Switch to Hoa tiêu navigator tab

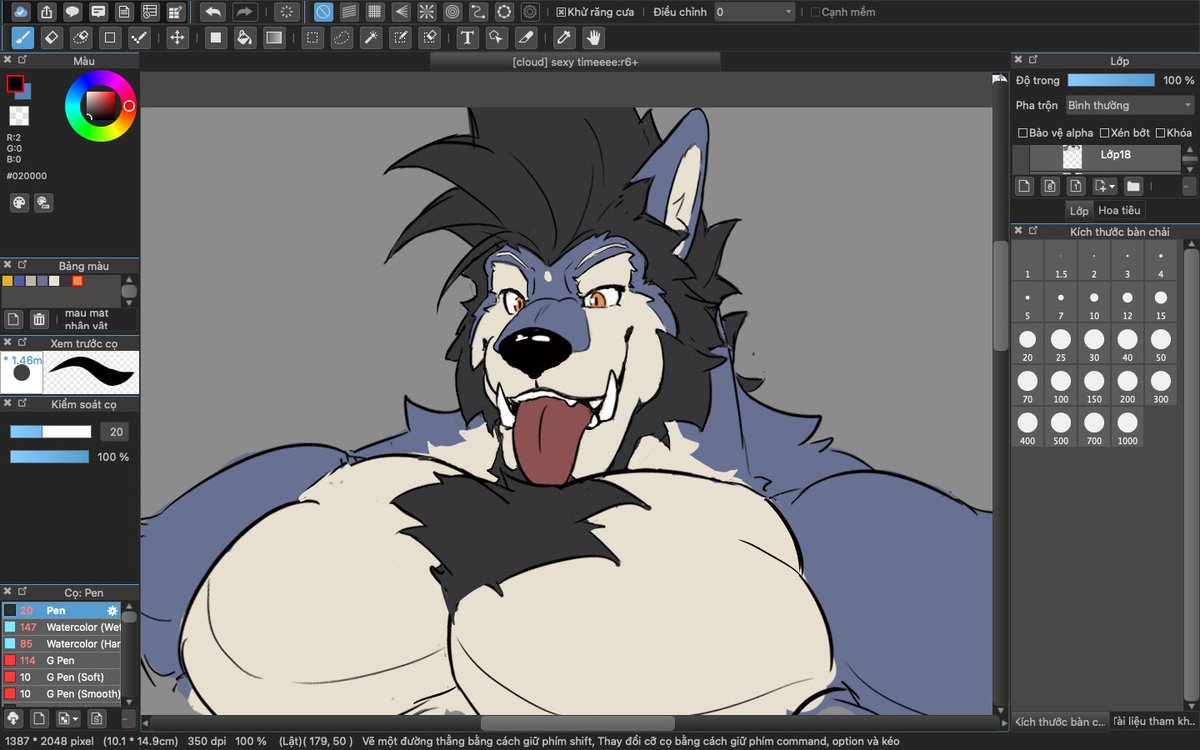pos(1119,210)
